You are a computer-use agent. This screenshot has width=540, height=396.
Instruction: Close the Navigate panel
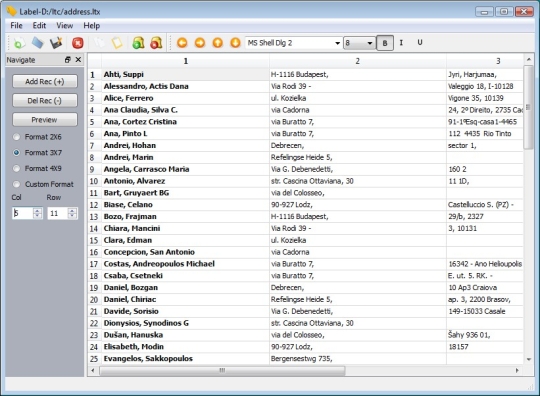79,60
